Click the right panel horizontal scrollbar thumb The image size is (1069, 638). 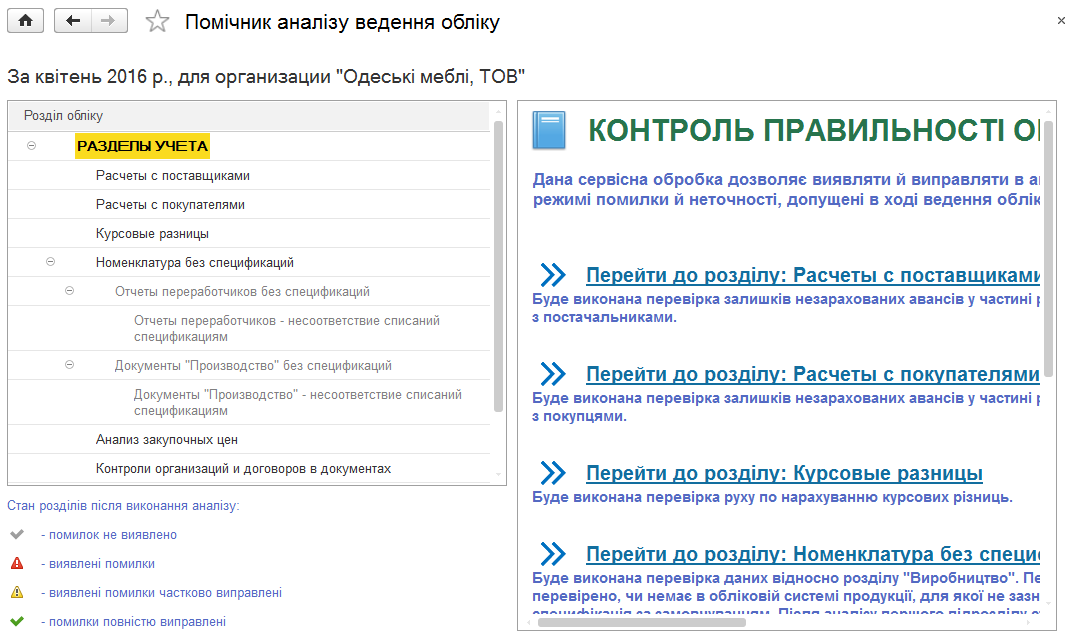coord(642,622)
